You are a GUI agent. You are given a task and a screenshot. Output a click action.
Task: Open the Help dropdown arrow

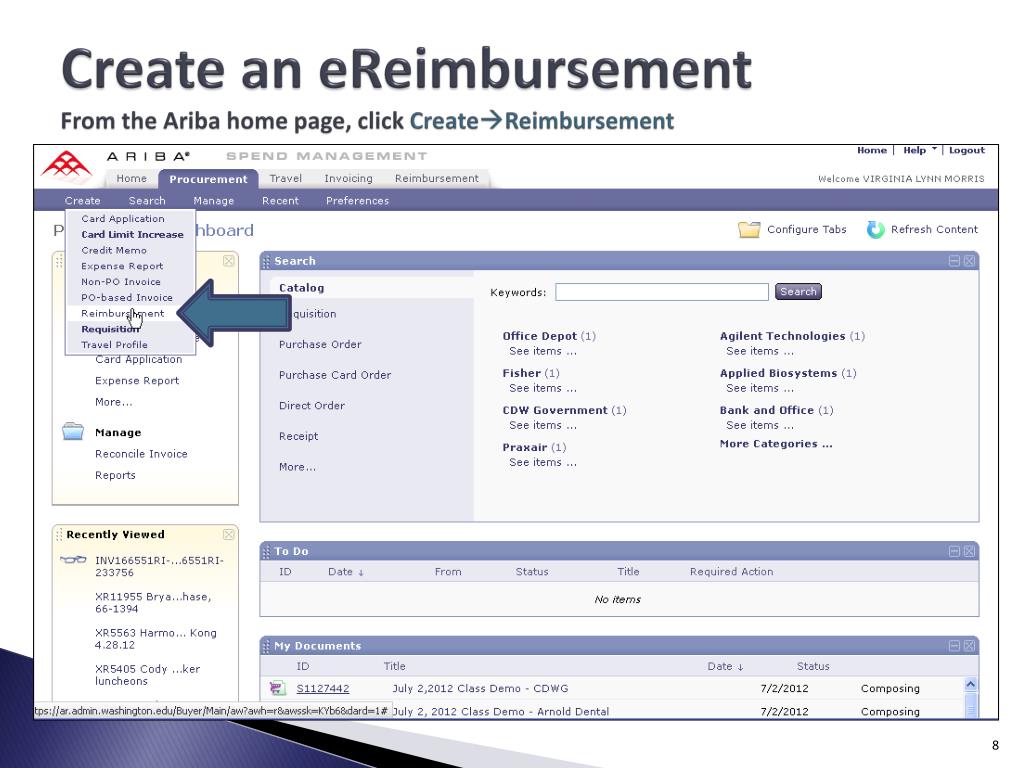click(934, 150)
